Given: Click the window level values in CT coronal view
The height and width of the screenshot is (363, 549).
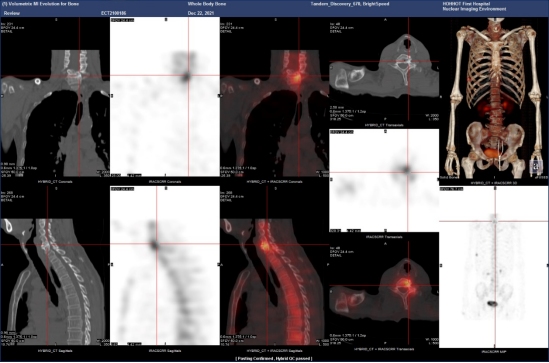Looking at the screenshot, I should tap(102, 173).
